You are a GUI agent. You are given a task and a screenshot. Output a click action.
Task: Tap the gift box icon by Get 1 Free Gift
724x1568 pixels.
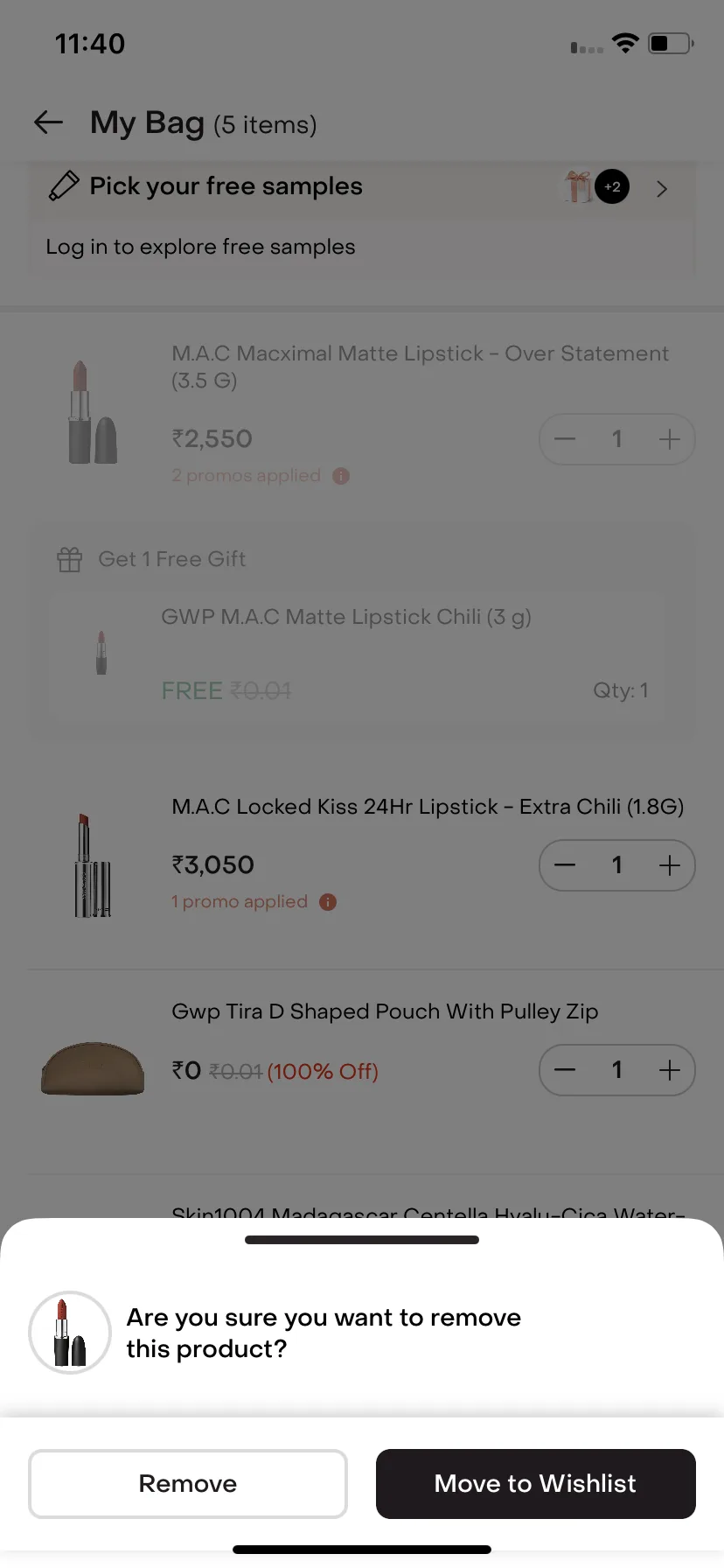70,559
